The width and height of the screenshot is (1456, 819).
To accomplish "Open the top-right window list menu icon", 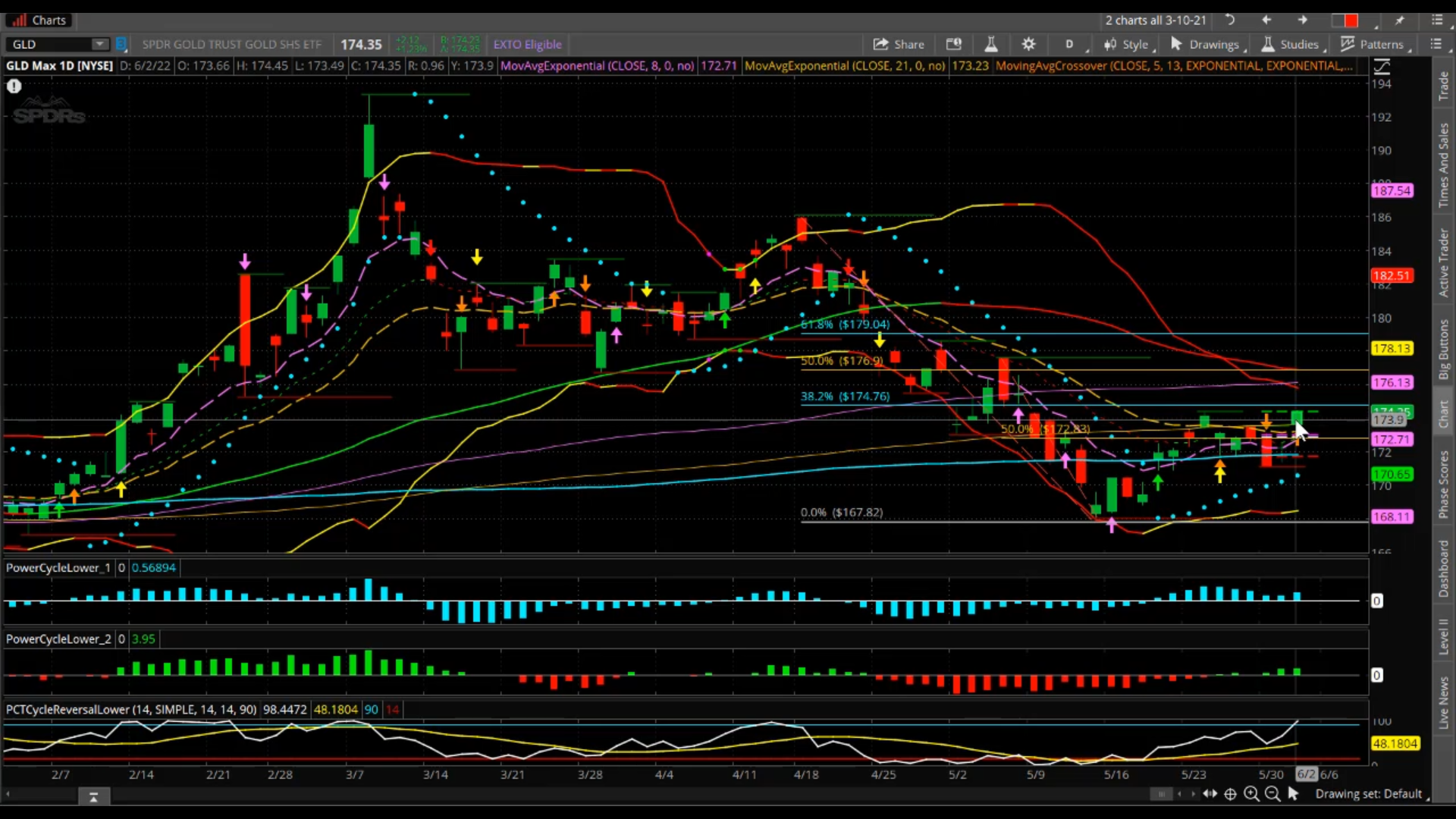I will click(1437, 20).
